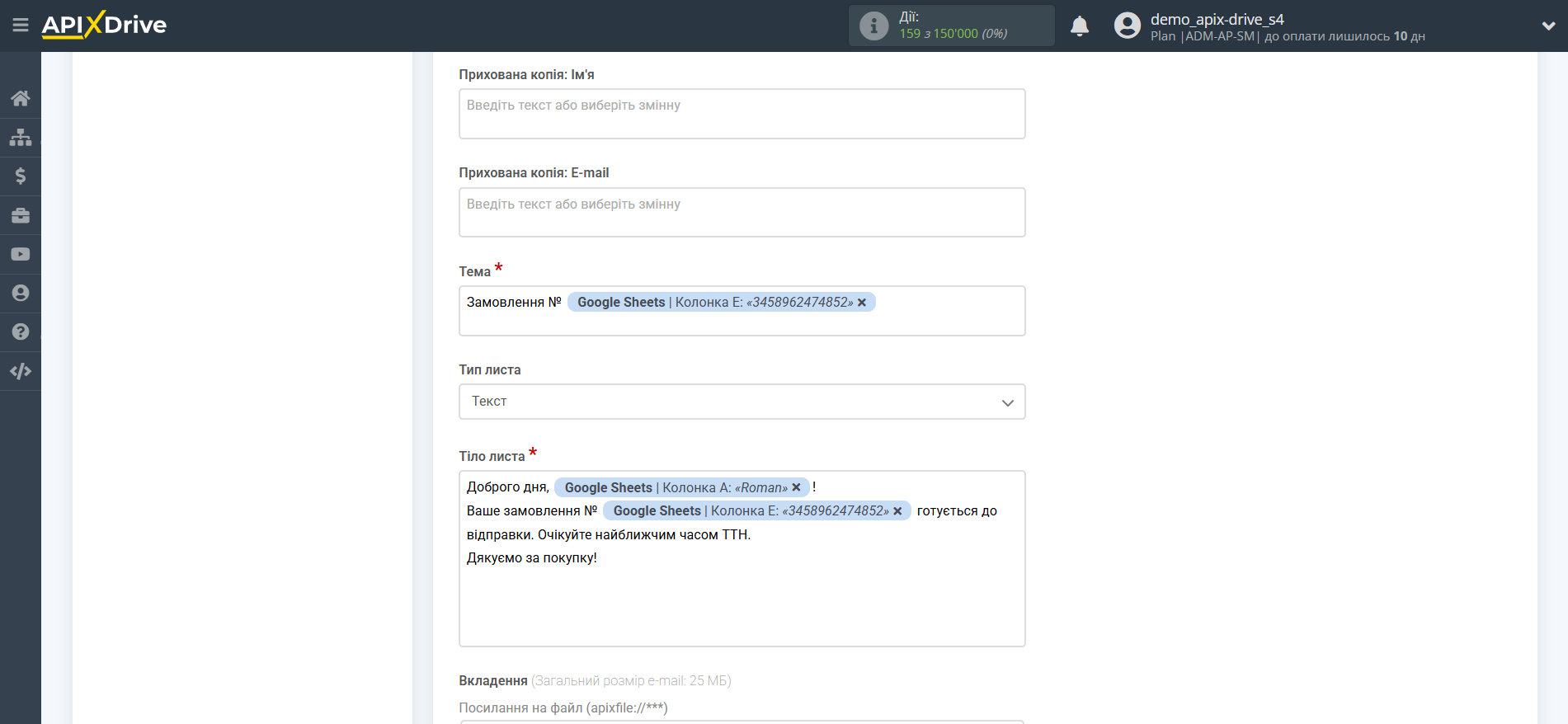Open the Тип листа dropdown
The height and width of the screenshot is (724, 1568).
click(742, 402)
